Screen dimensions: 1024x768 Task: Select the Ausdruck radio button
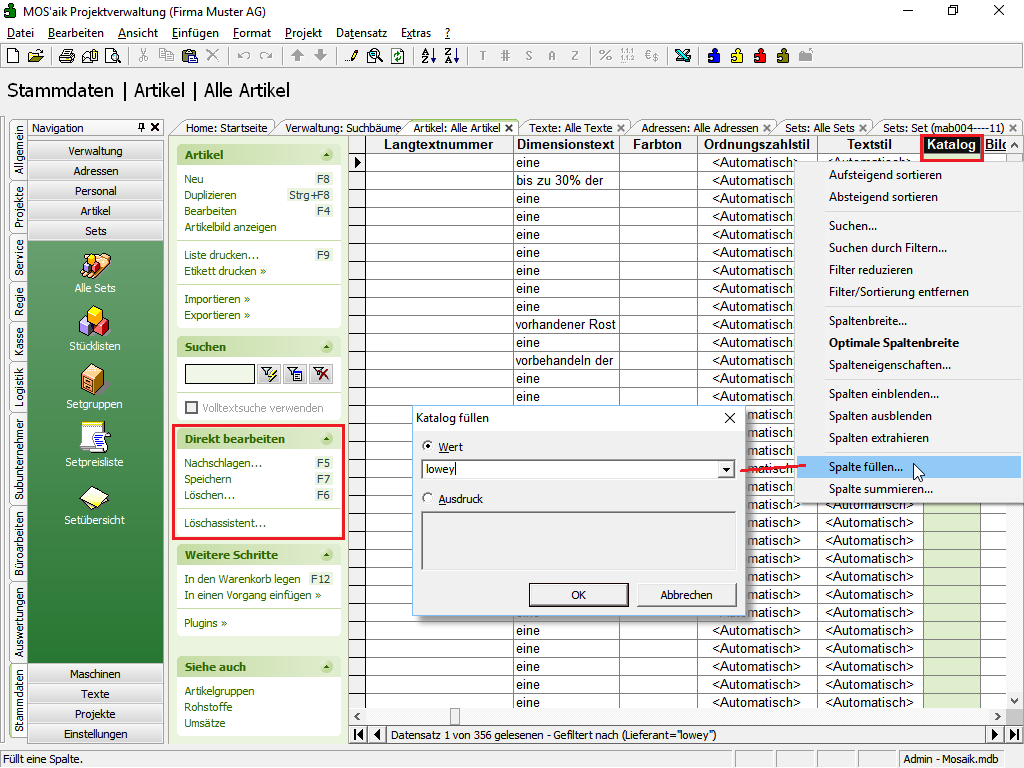pos(429,498)
